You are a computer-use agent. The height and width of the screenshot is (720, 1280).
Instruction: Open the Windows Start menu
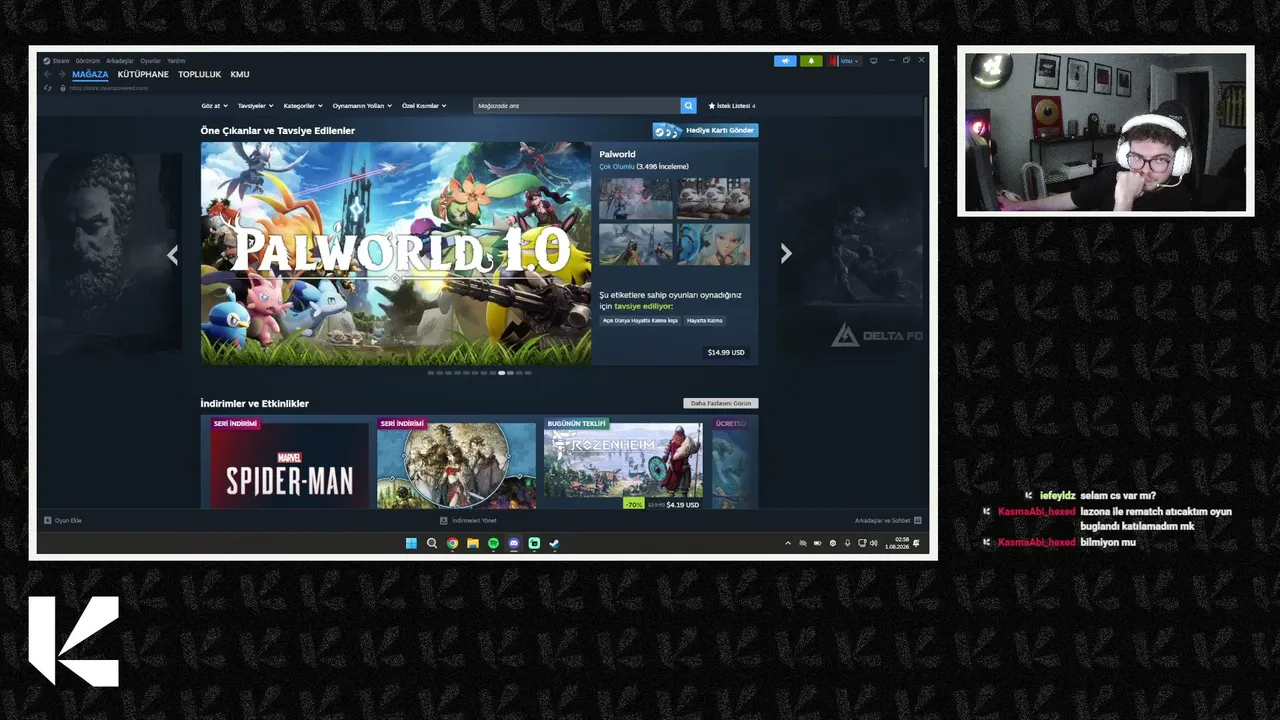click(411, 543)
